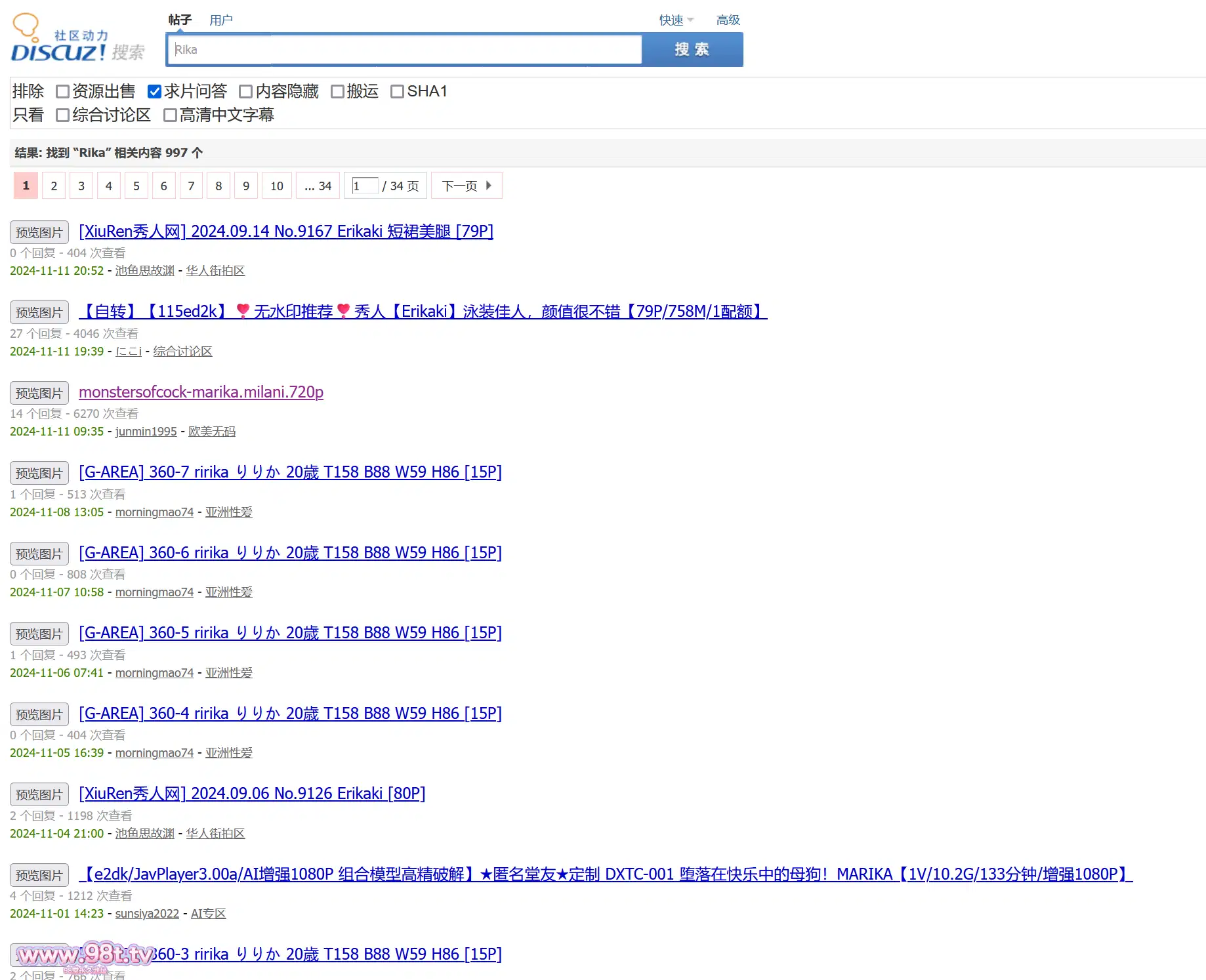The width and height of the screenshot is (1206, 980).
Task: Go to results page 2
Action: pos(54,186)
